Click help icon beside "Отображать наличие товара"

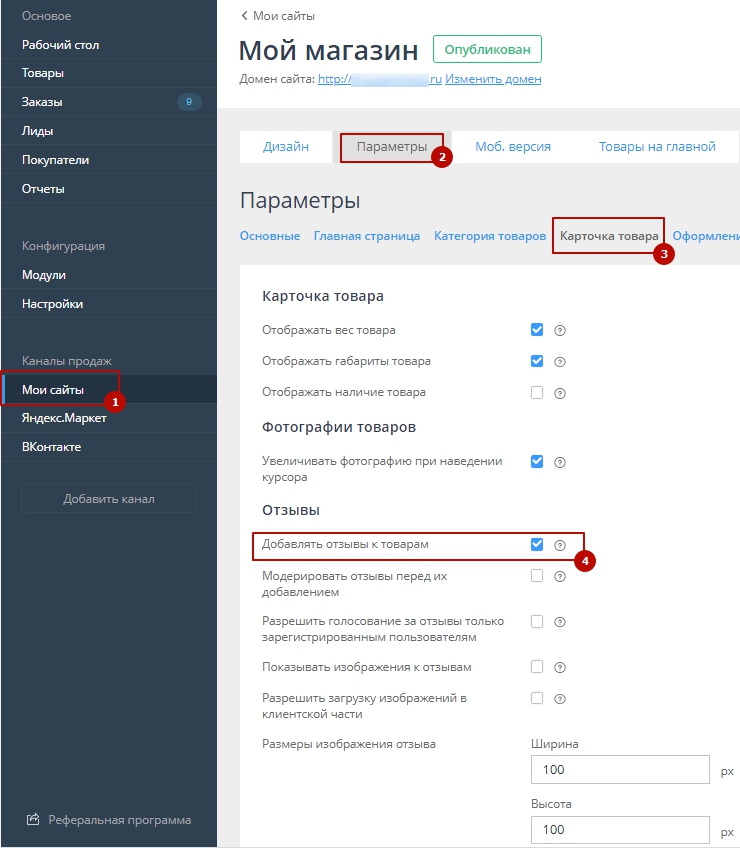[x=560, y=393]
